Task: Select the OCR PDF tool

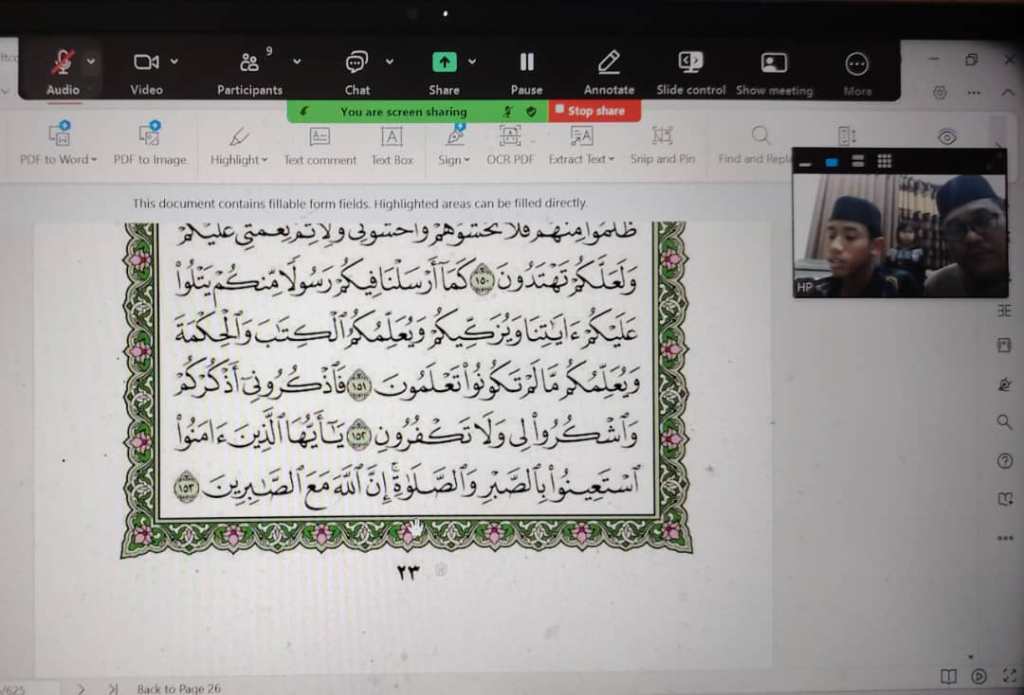Action: [510, 144]
